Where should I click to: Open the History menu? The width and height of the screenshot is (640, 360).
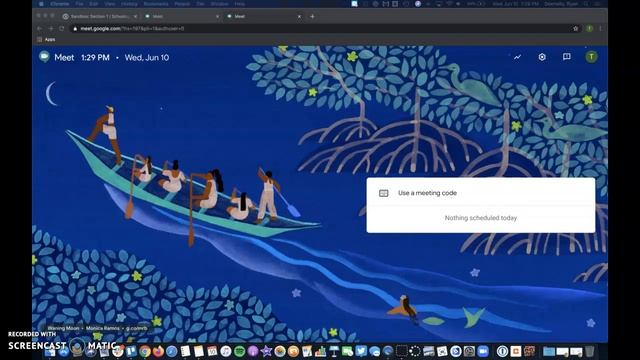pyautogui.click(x=129, y=4)
